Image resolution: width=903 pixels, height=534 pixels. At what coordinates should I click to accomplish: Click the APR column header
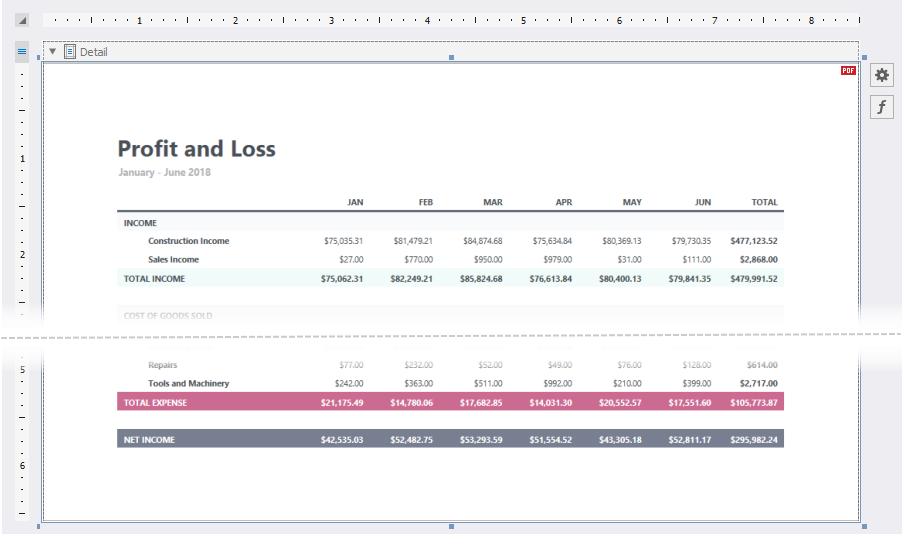[x=564, y=202]
